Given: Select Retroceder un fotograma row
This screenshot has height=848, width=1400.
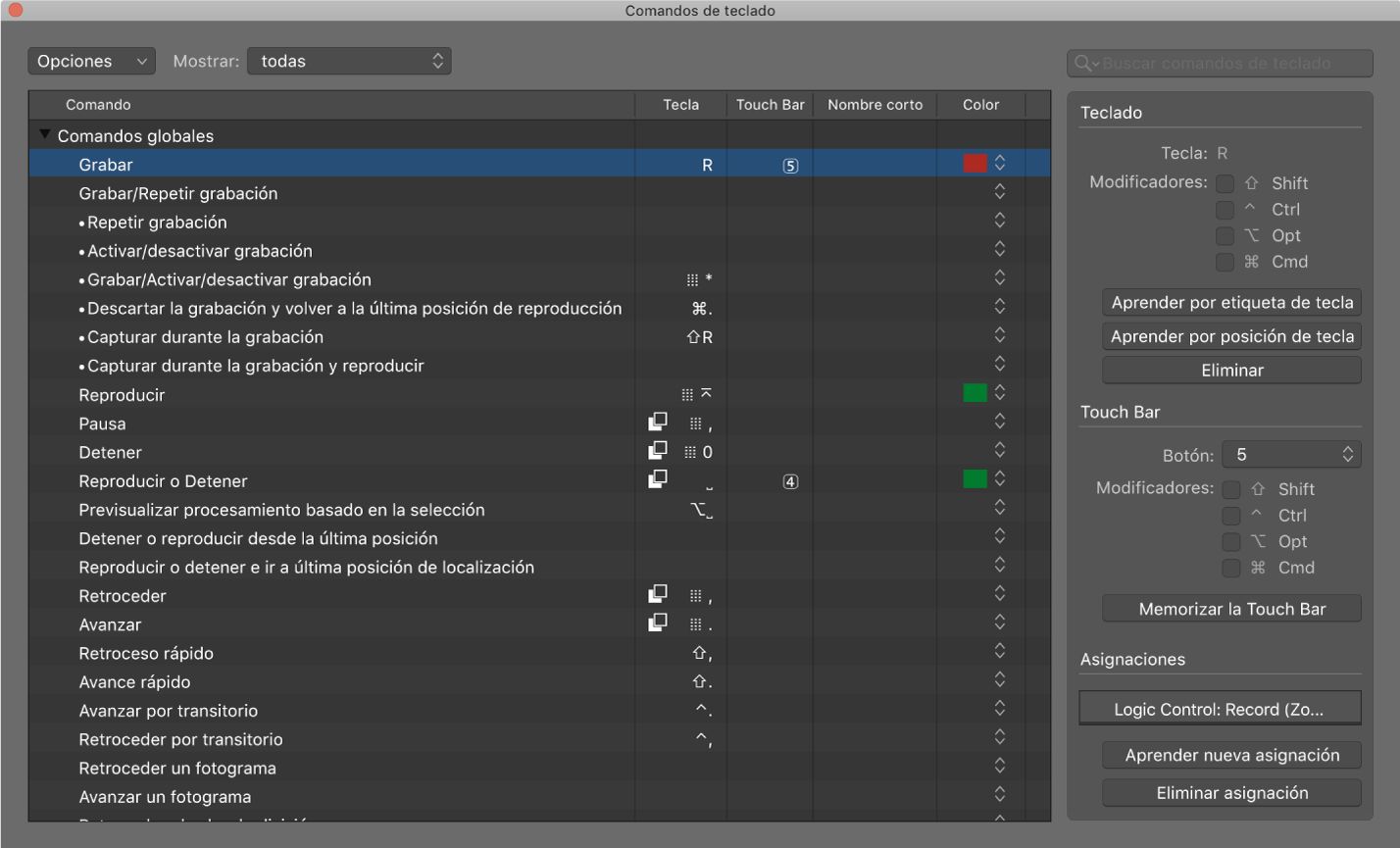Looking at the screenshot, I should point(539,768).
